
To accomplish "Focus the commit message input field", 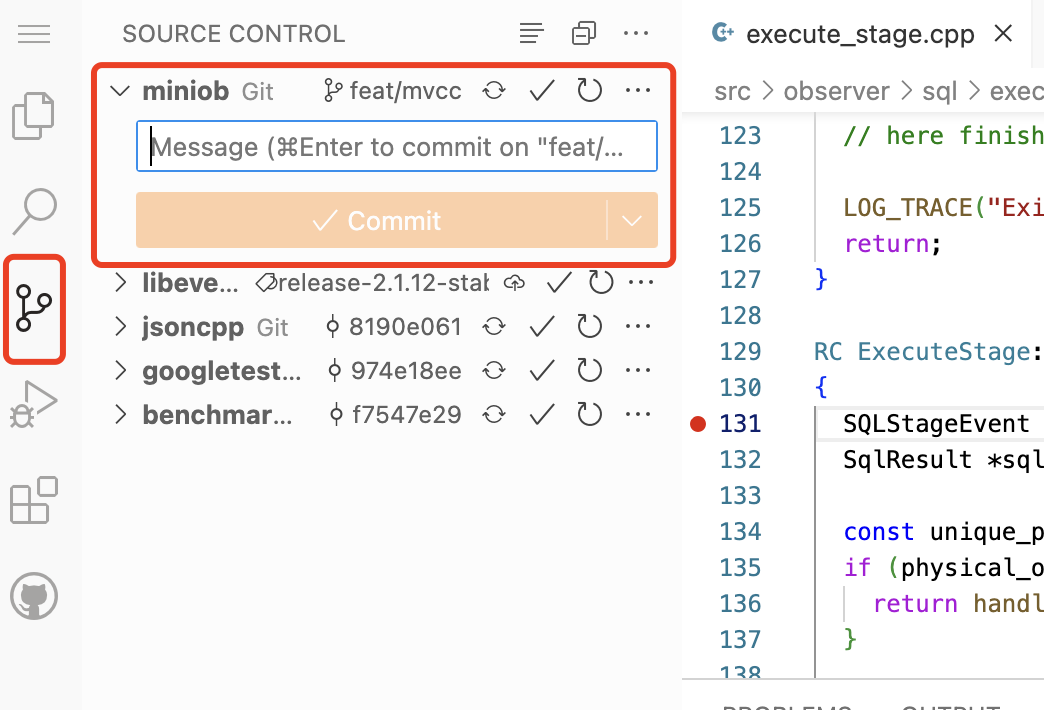I will point(397,146).
